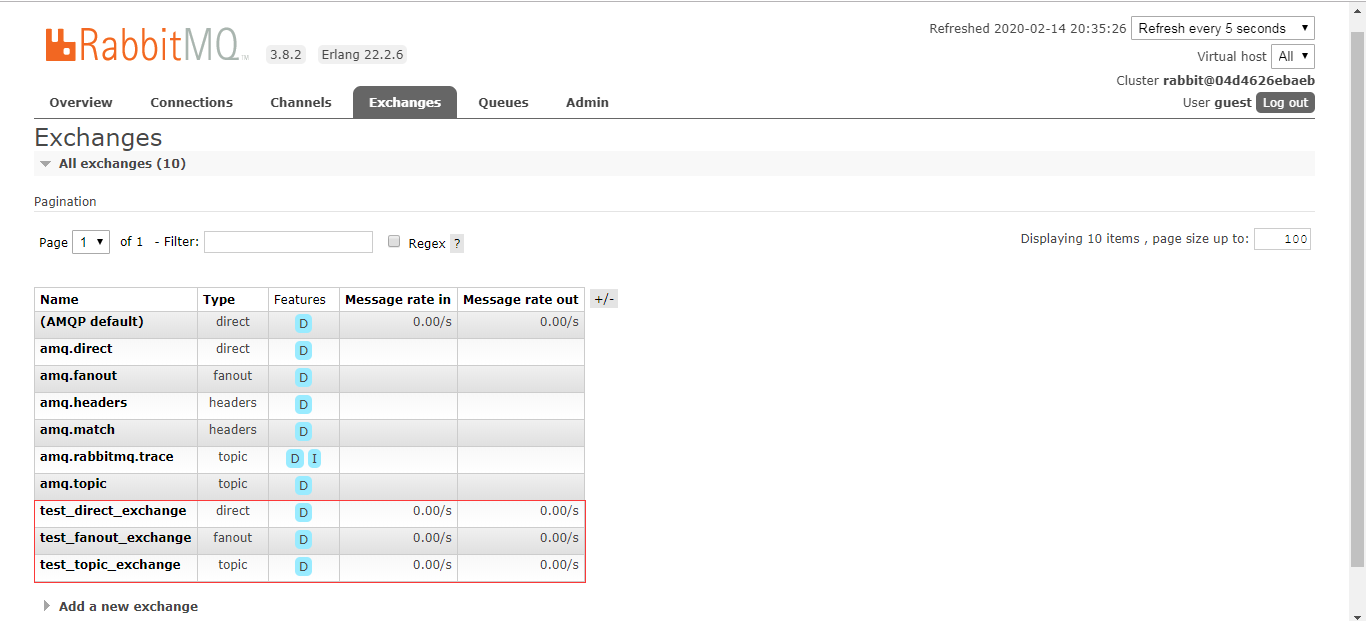
Task: Sort by the Type column header
Action: coord(219,300)
